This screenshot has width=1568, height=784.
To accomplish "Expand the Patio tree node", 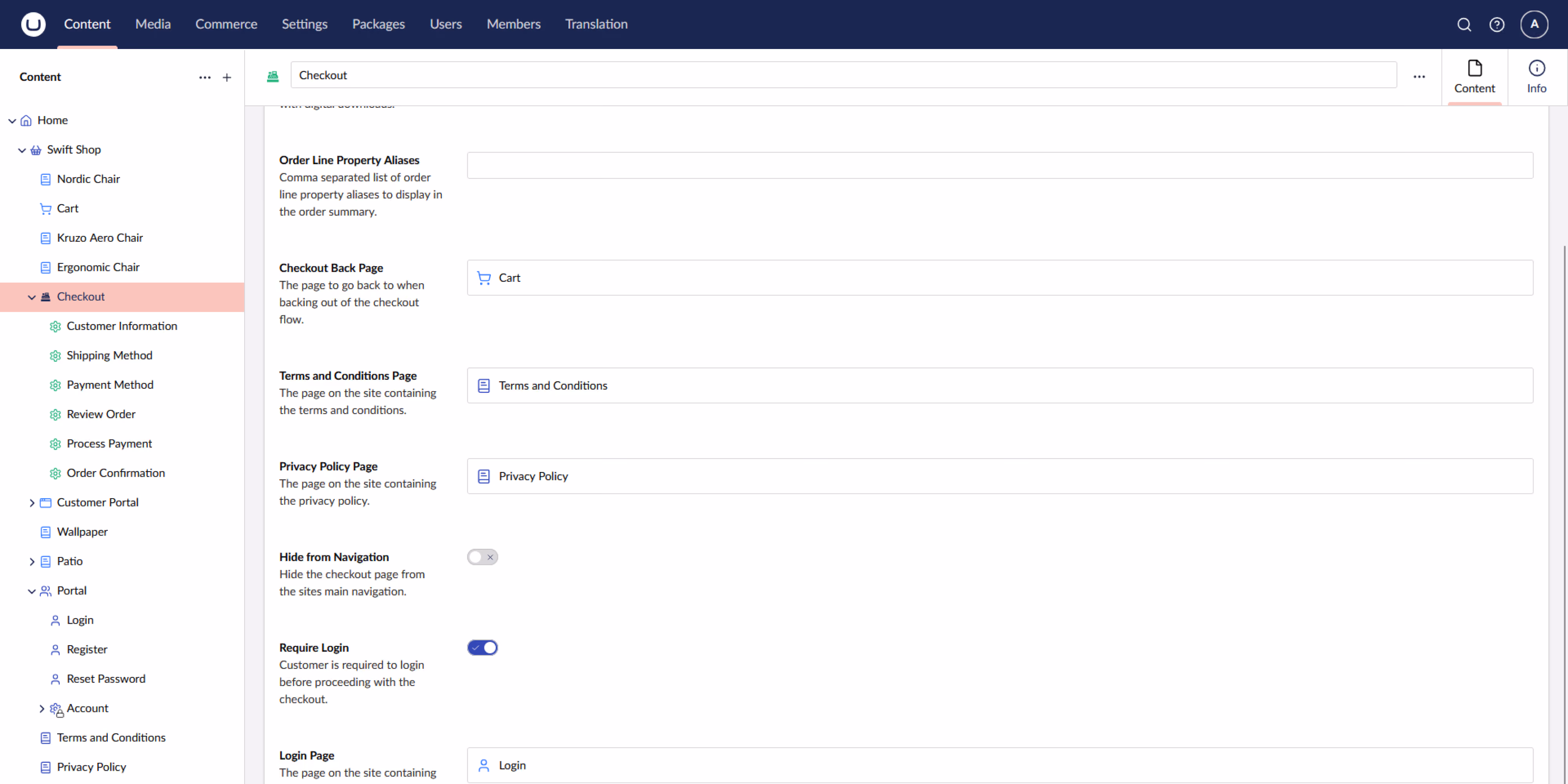I will [x=32, y=562].
